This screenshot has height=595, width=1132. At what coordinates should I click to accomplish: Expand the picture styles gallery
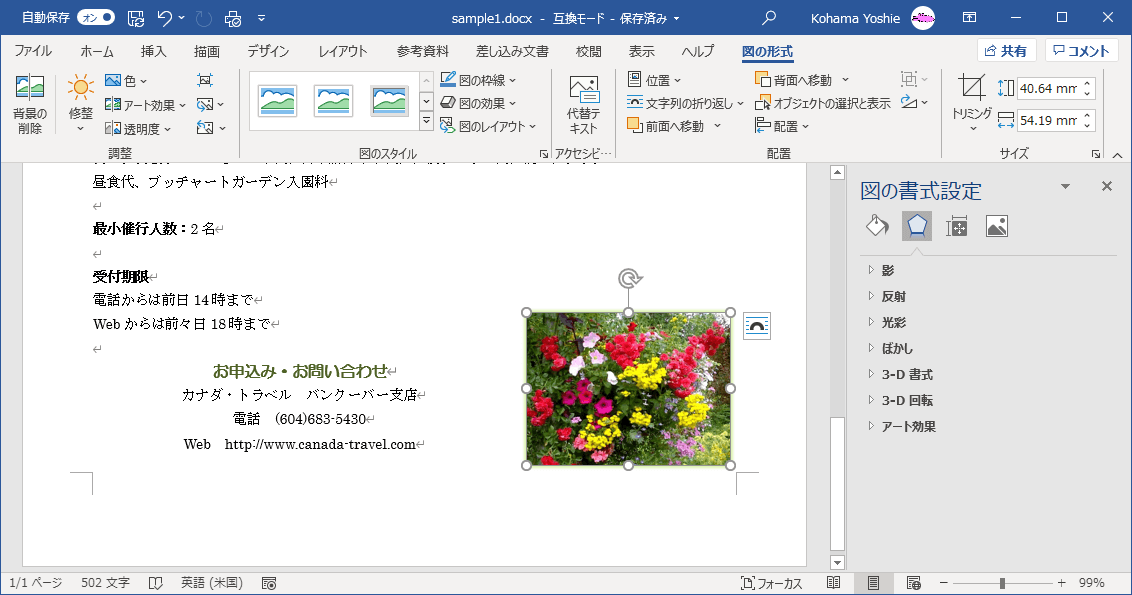pos(427,121)
